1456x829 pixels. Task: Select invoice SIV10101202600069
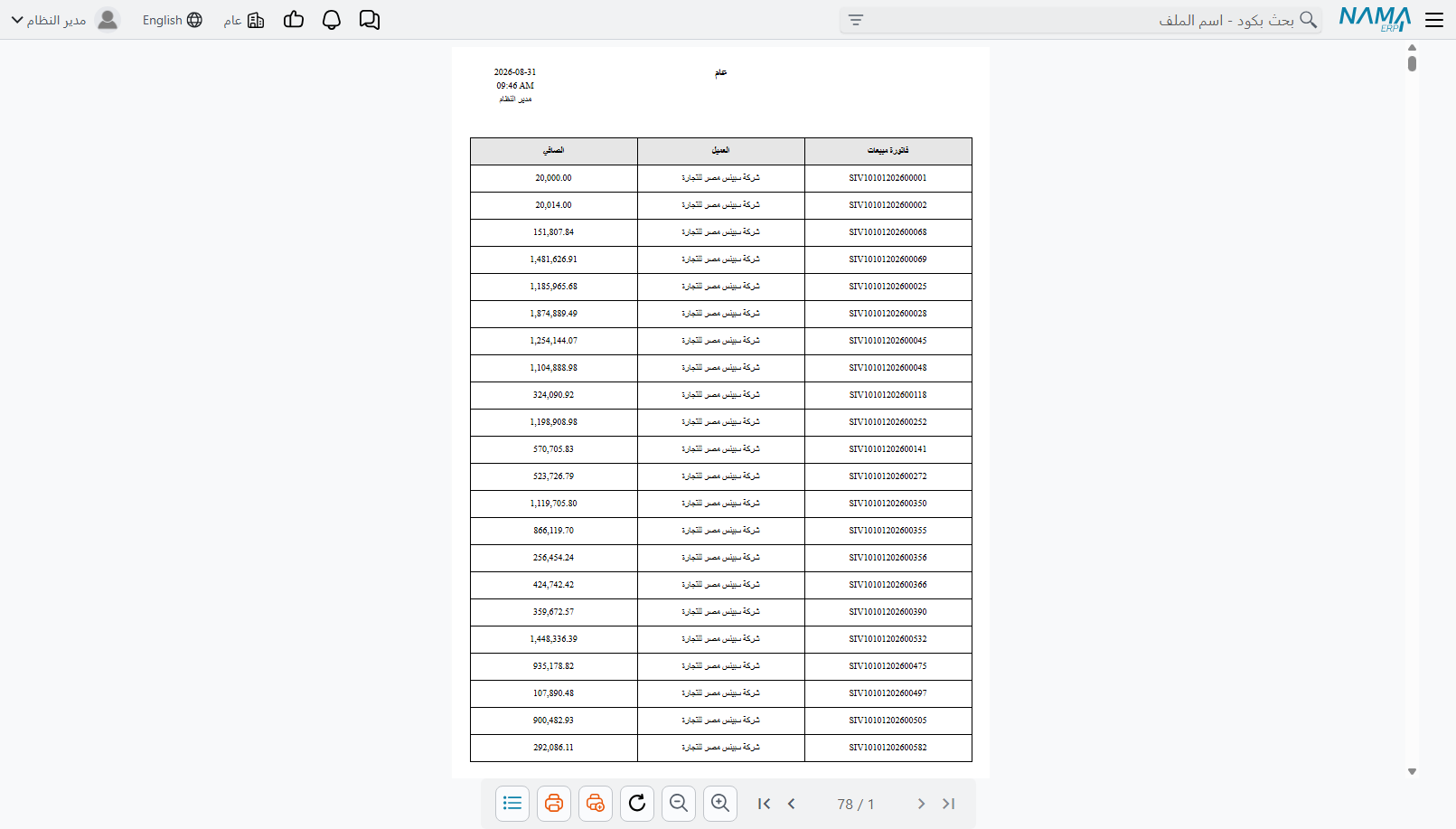coord(888,259)
